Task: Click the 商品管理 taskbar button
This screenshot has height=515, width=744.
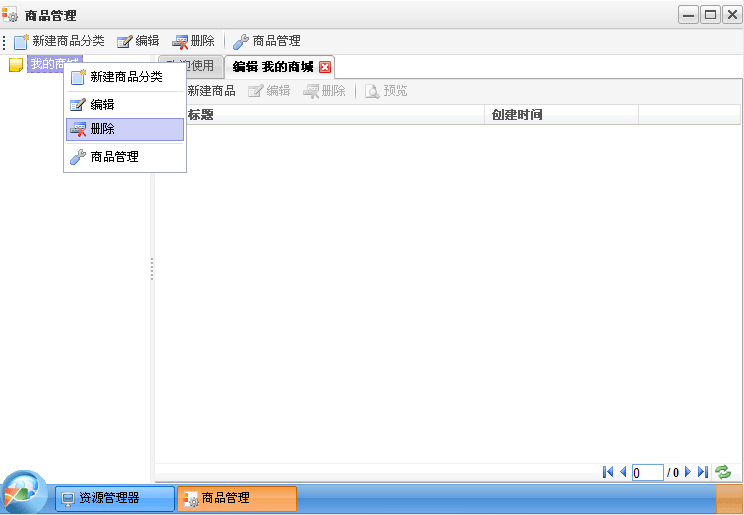Action: pyautogui.click(x=237, y=498)
